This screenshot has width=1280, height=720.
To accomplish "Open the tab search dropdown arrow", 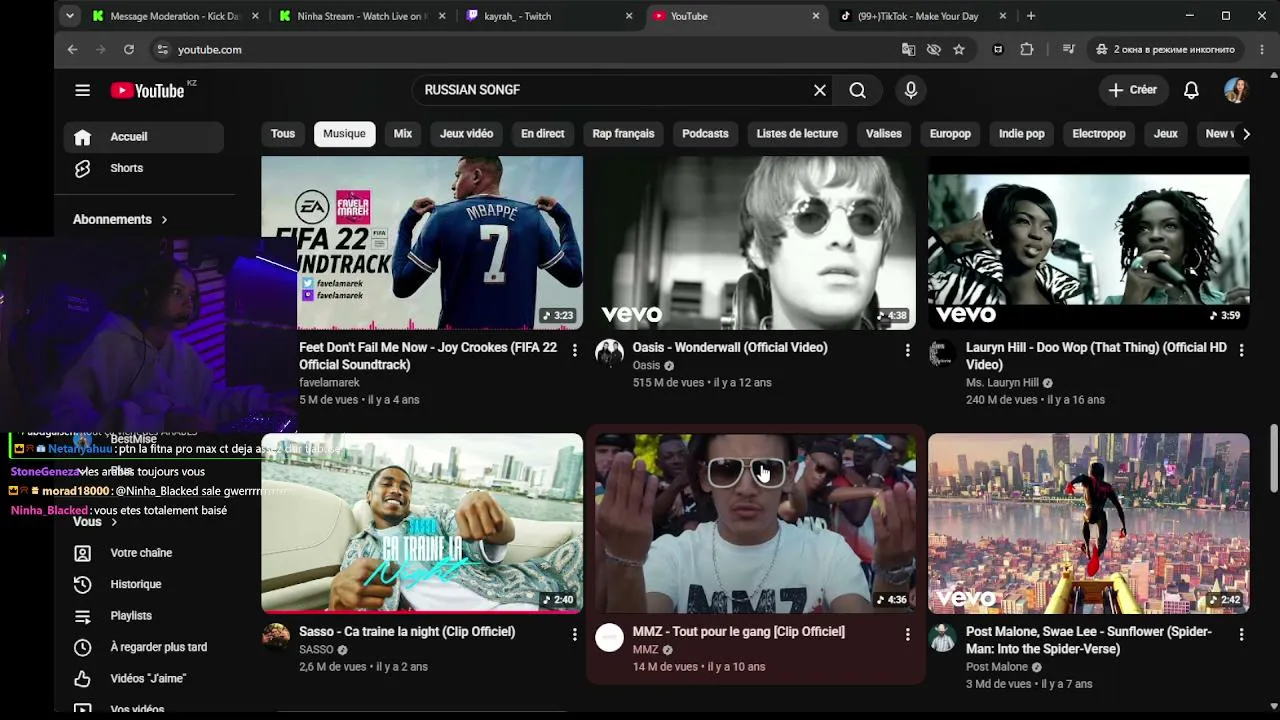I will [69, 16].
